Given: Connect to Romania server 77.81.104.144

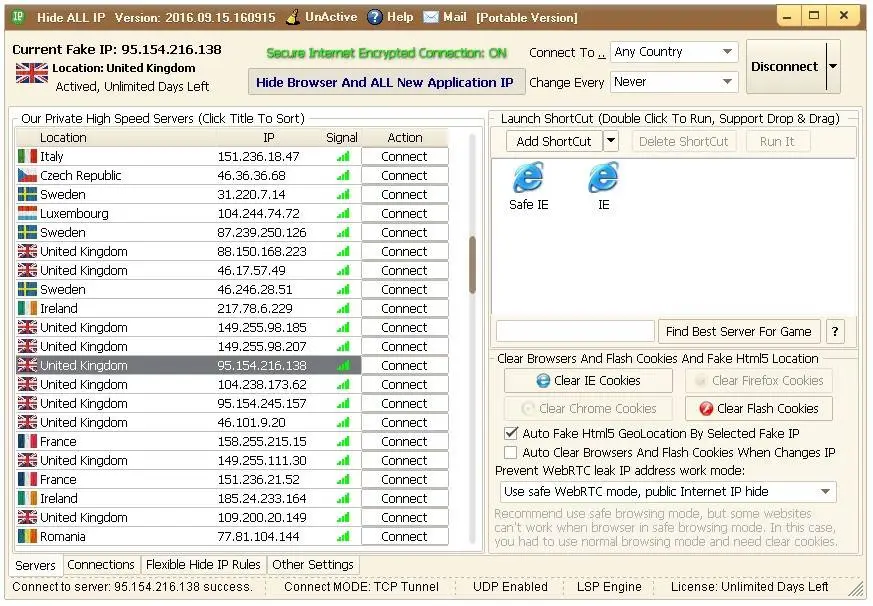Looking at the screenshot, I should tap(405, 536).
